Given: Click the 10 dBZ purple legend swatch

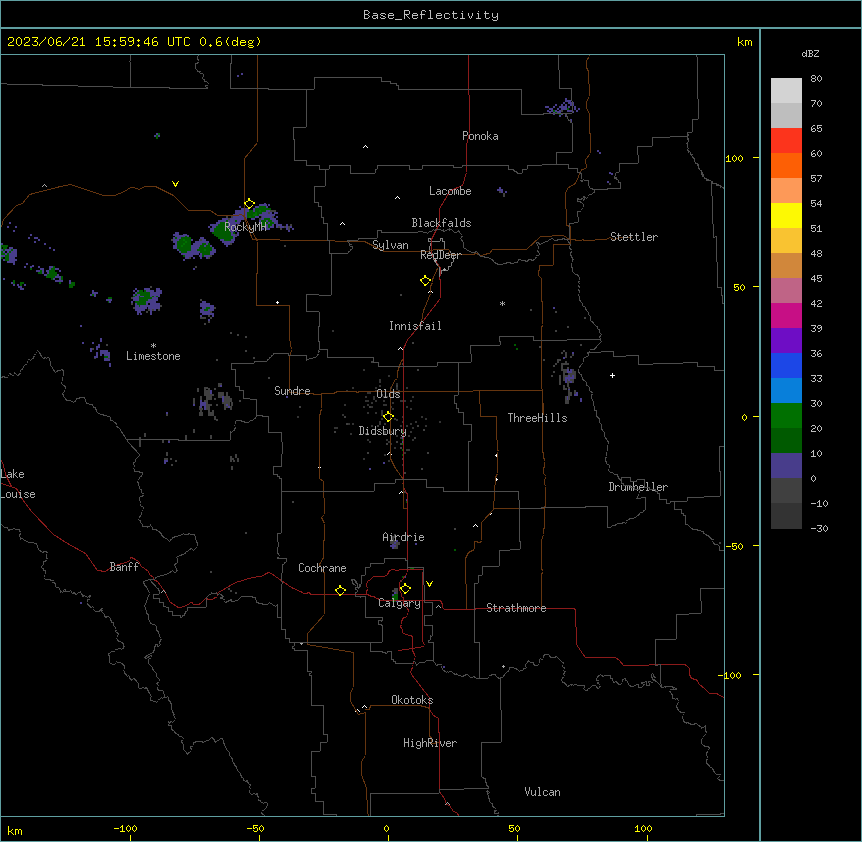Looking at the screenshot, I should coord(786,466).
